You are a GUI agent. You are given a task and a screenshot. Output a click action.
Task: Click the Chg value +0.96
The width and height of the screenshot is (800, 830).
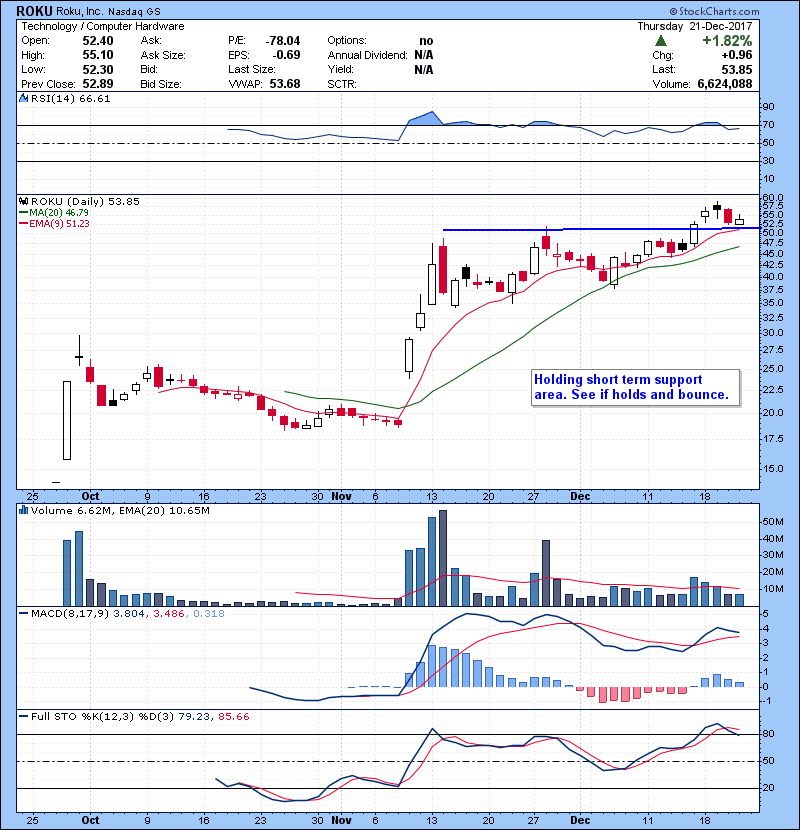tap(736, 55)
